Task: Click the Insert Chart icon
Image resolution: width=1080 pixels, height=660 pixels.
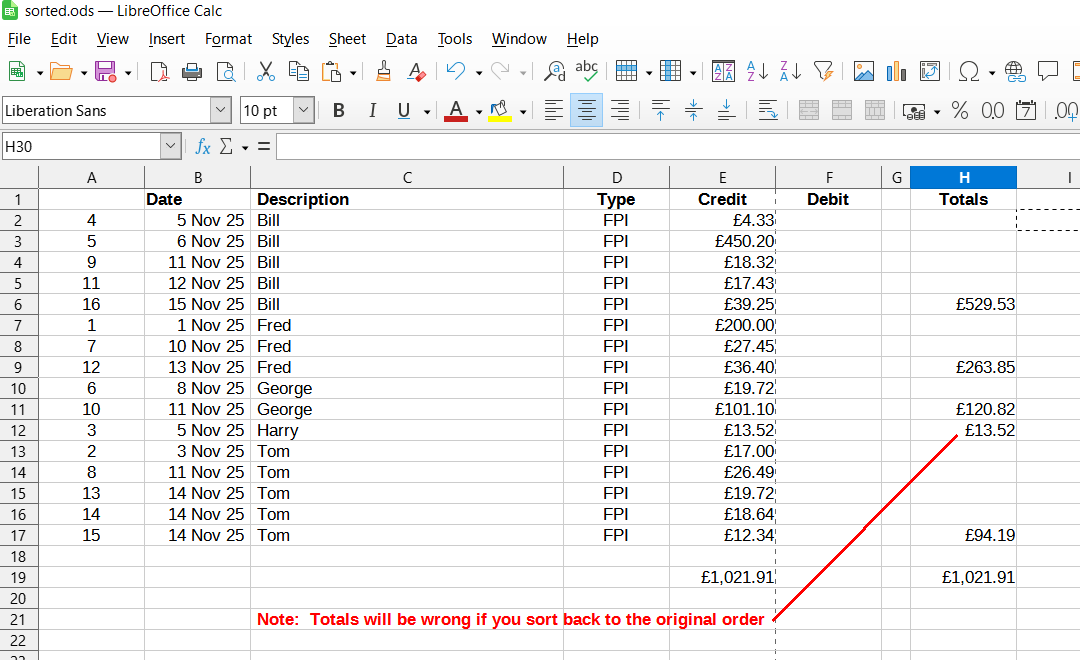Action: pyautogui.click(x=896, y=71)
